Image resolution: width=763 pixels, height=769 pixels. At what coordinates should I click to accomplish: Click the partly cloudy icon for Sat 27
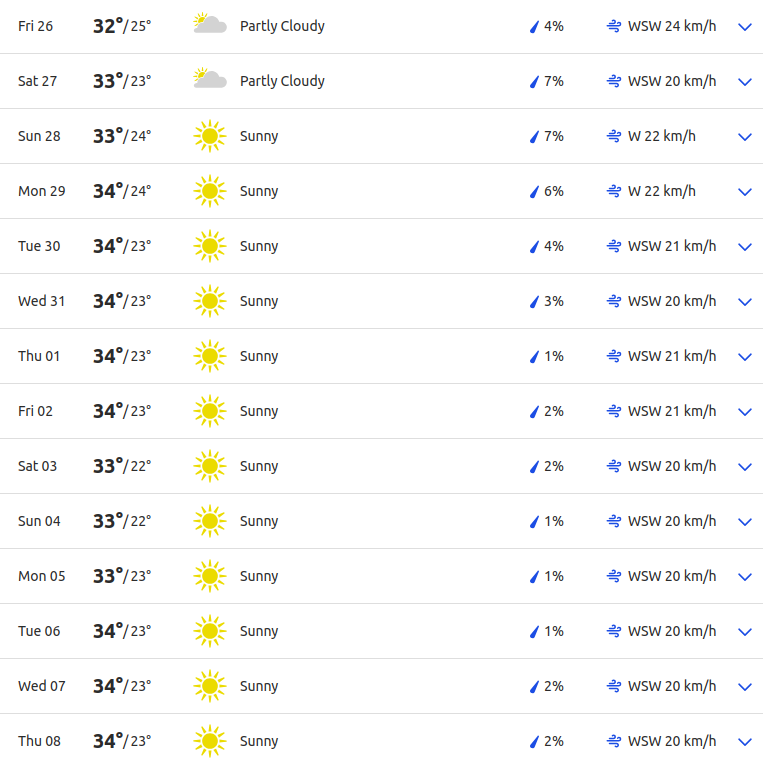[209, 80]
